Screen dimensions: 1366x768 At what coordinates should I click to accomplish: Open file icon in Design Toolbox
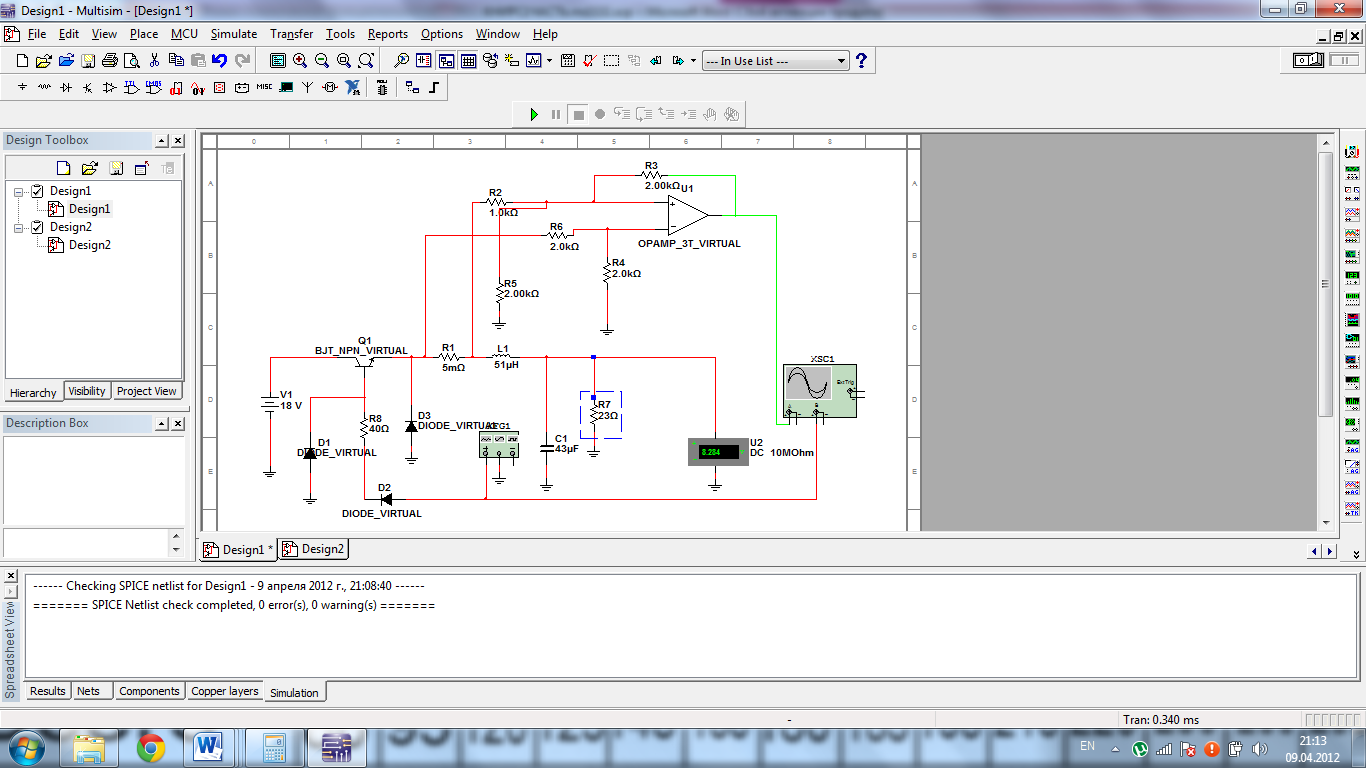click(89, 167)
